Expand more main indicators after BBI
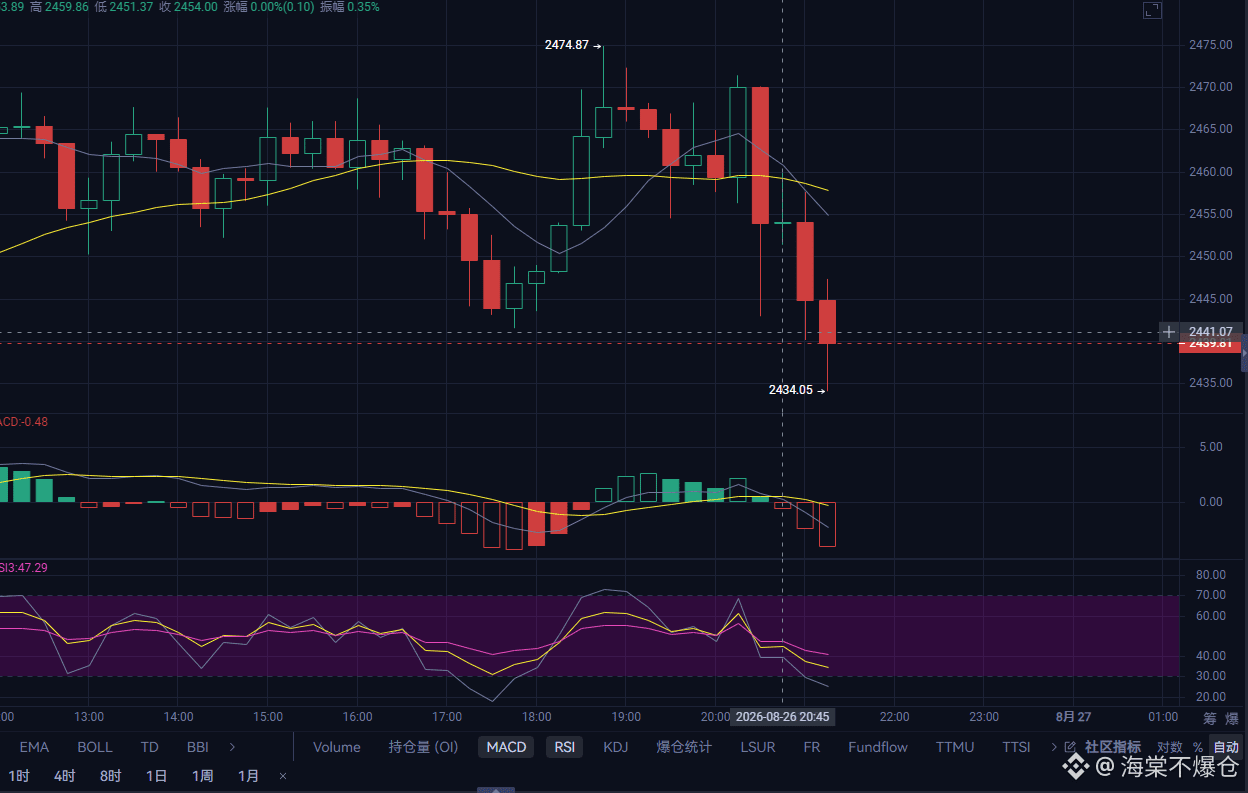The image size is (1248, 793). point(233,747)
